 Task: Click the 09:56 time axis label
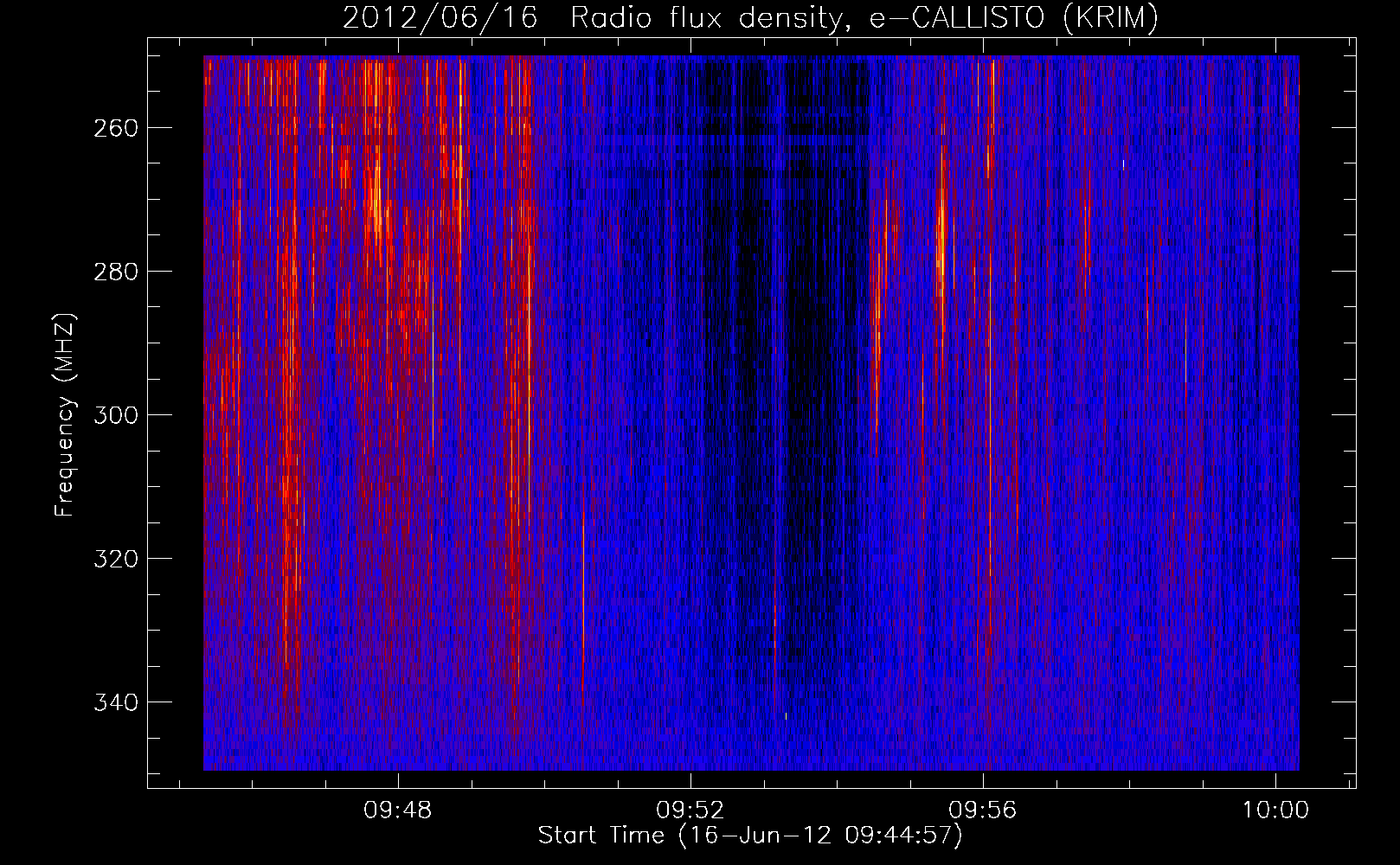click(x=983, y=811)
